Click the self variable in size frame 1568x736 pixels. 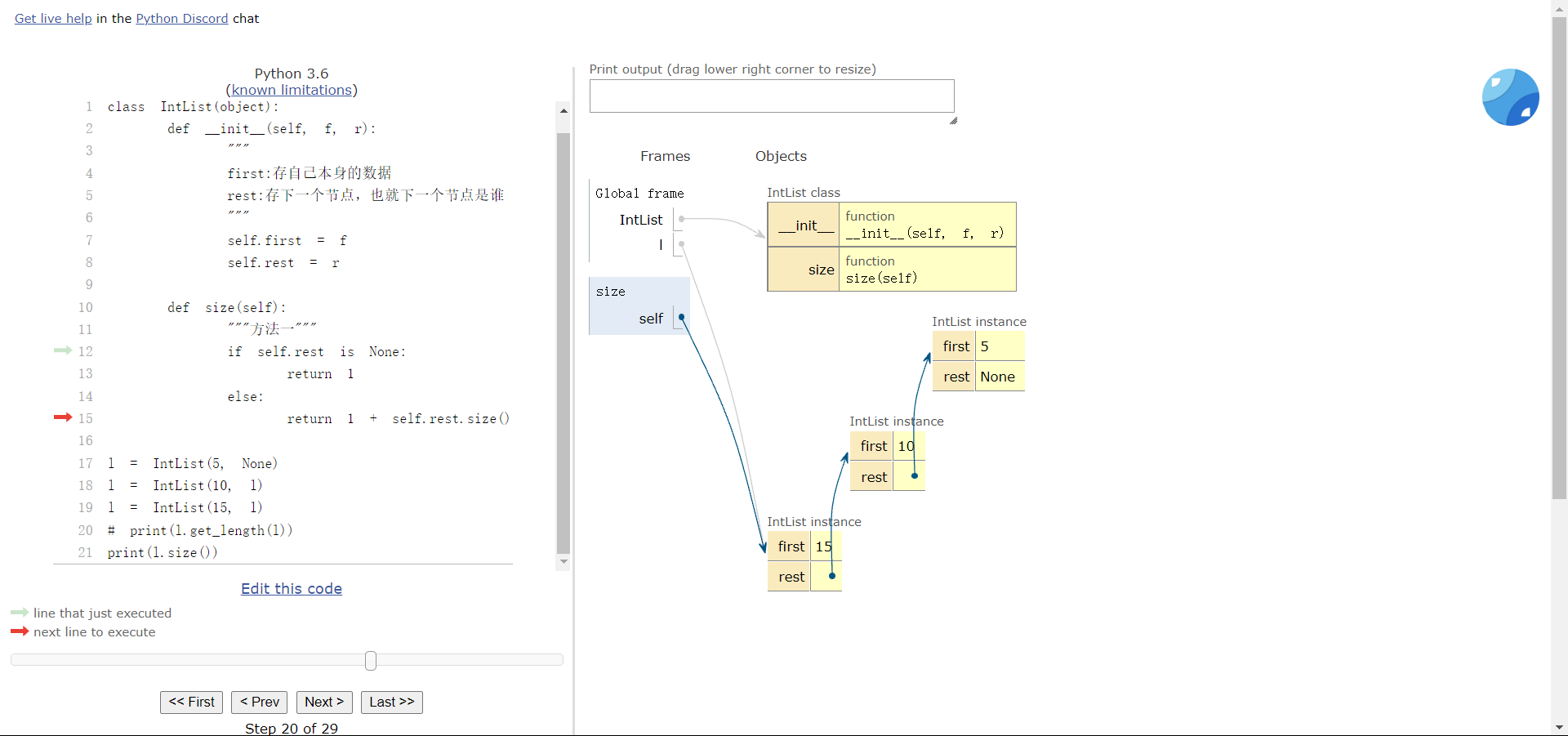pyautogui.click(x=651, y=319)
